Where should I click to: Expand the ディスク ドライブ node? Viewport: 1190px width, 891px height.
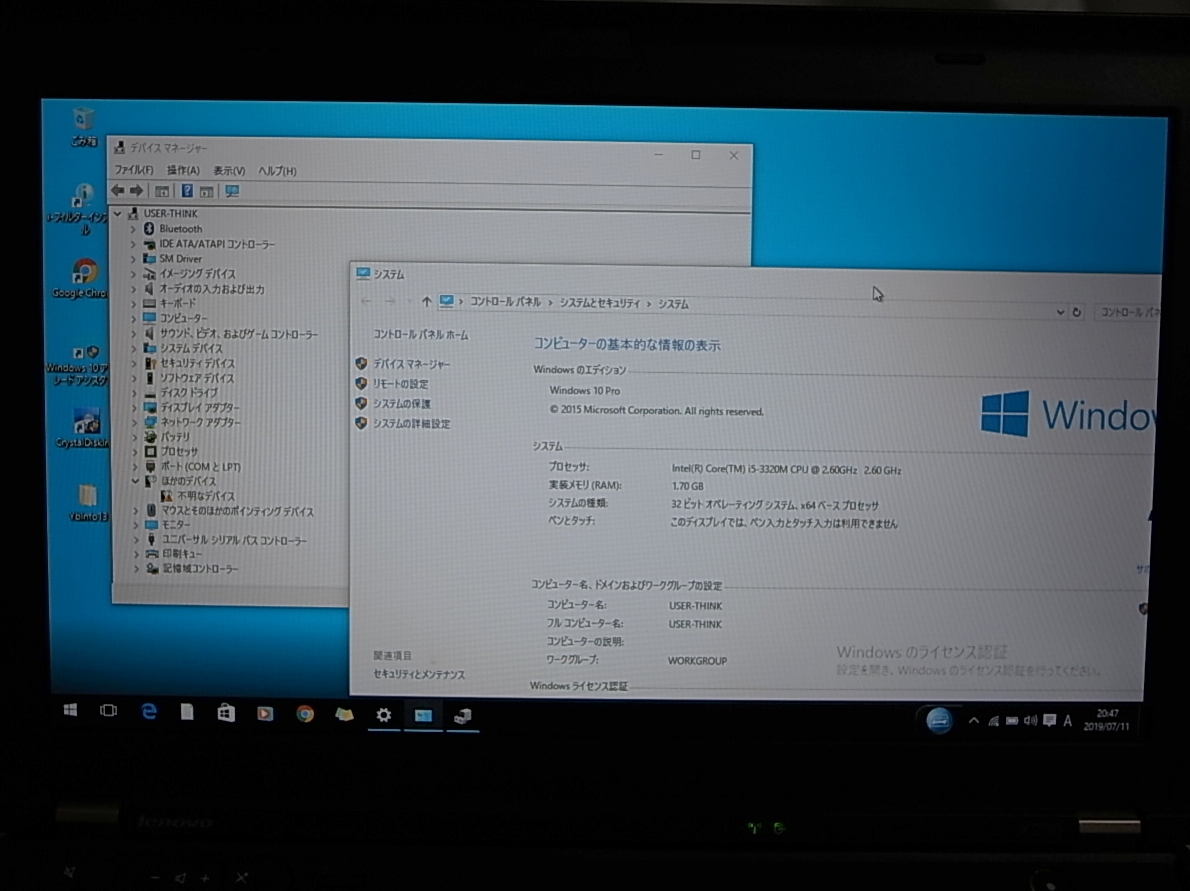point(134,392)
